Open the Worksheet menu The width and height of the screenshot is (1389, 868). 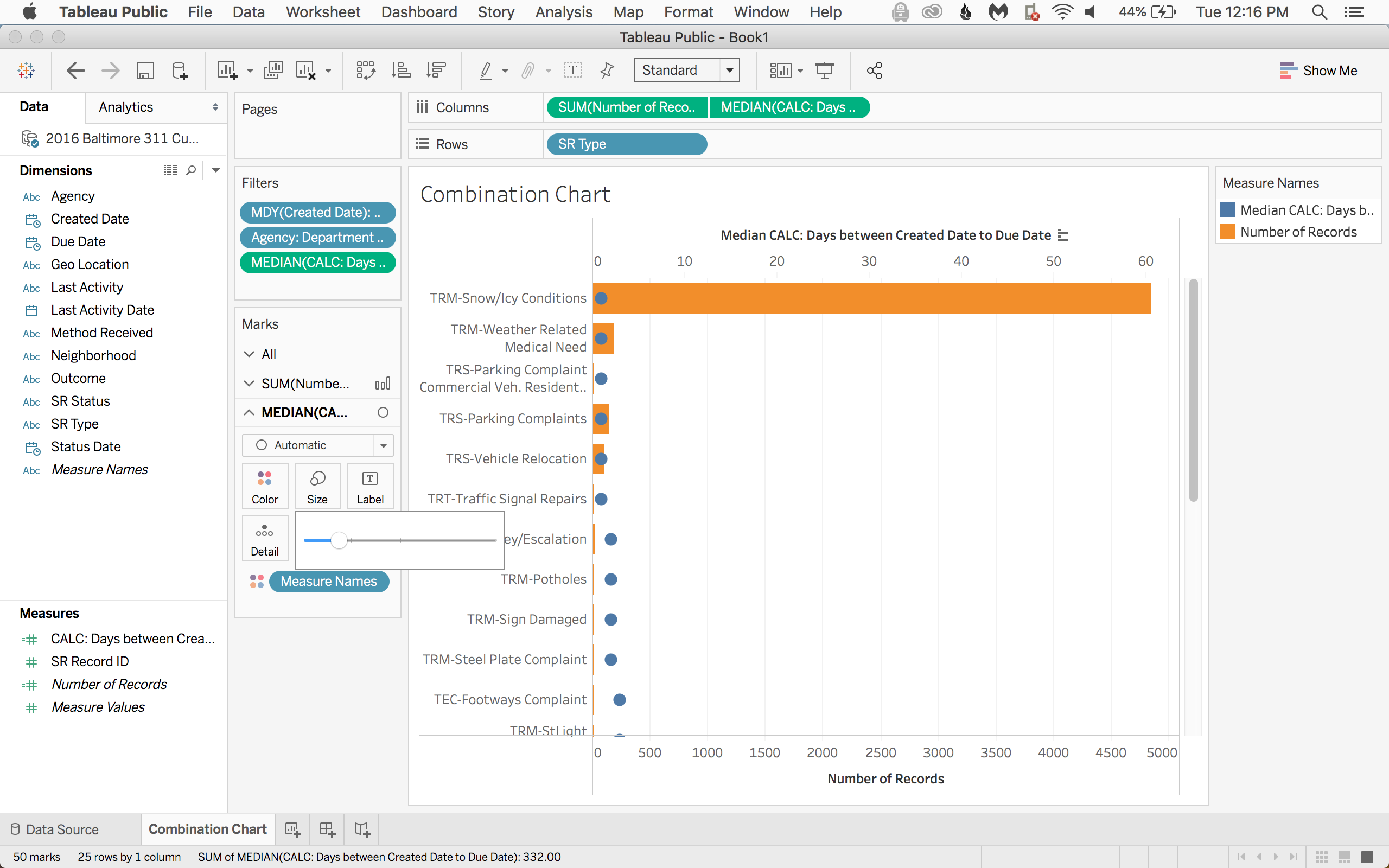click(323, 12)
